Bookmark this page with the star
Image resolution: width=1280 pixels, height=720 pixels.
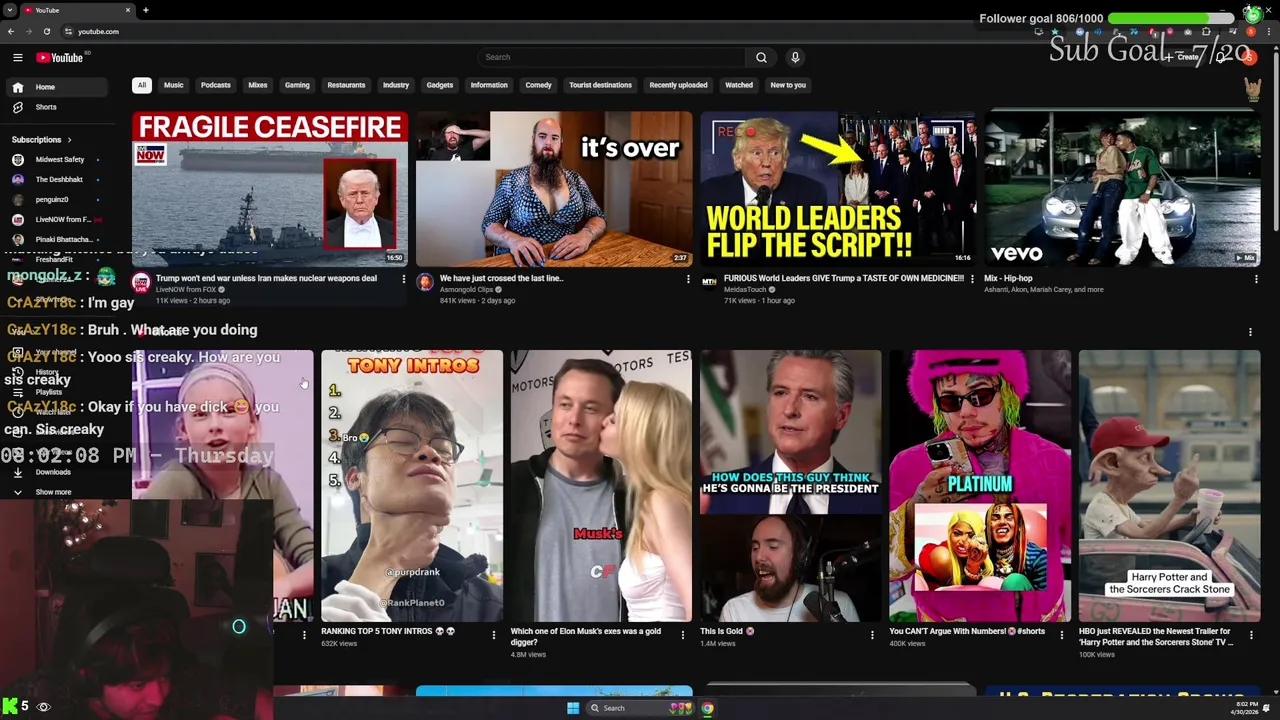point(1054,31)
